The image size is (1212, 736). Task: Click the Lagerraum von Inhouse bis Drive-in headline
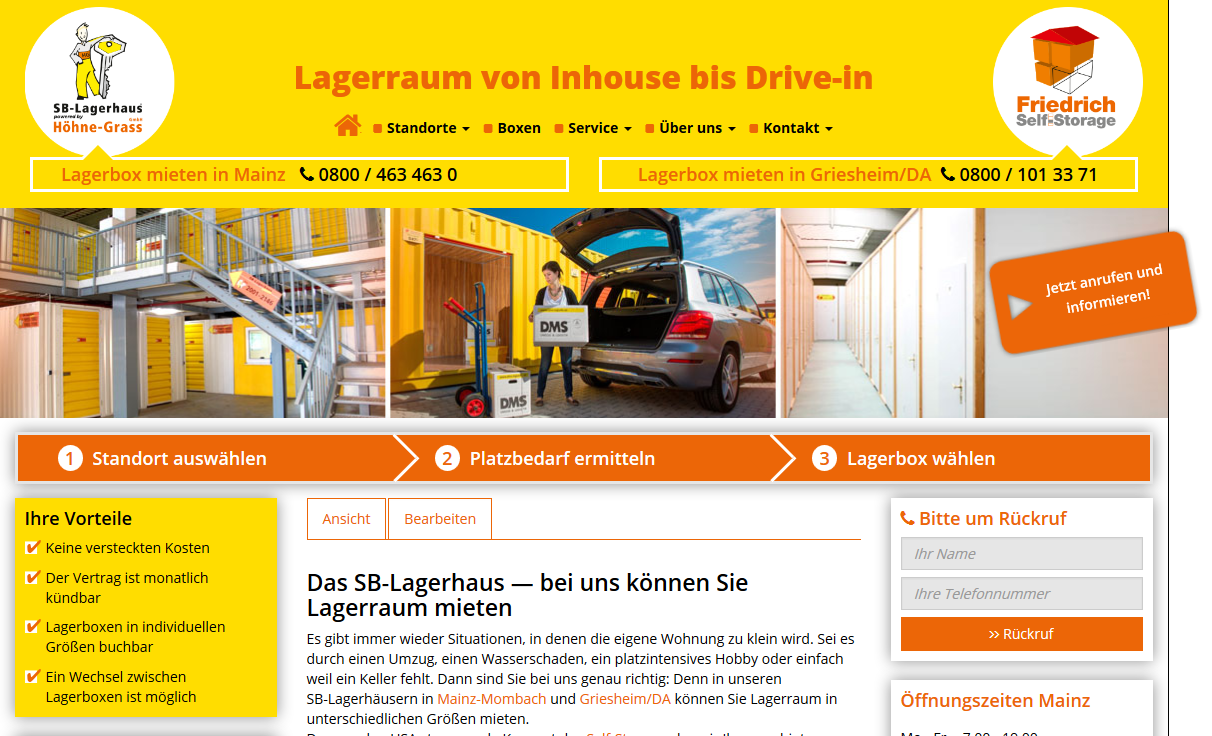click(583, 77)
